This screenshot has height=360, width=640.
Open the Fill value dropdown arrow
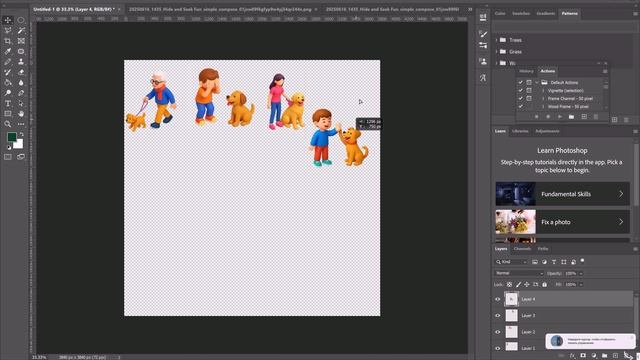581,284
